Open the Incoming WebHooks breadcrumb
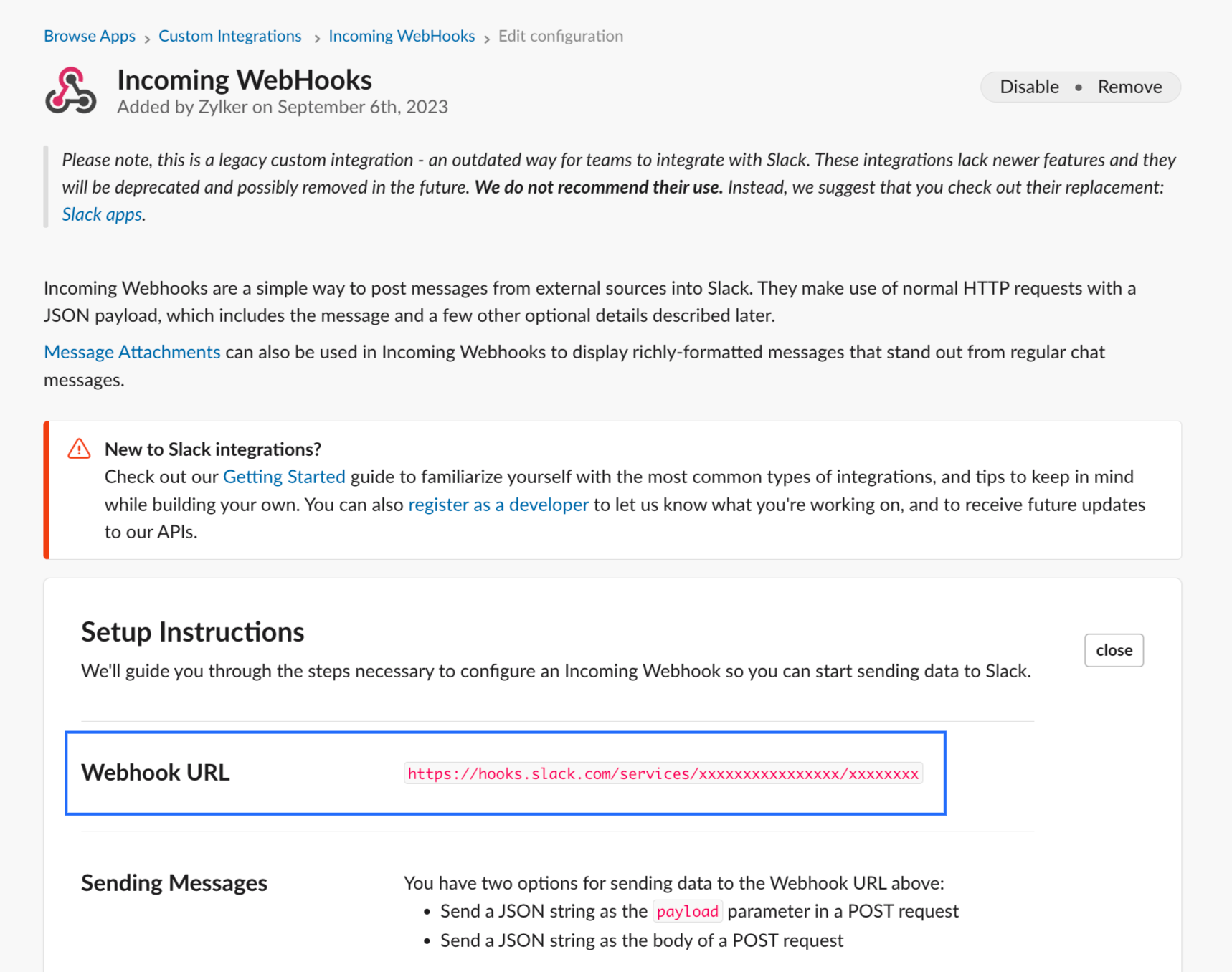Viewport: 1232px width, 972px height. [x=402, y=35]
